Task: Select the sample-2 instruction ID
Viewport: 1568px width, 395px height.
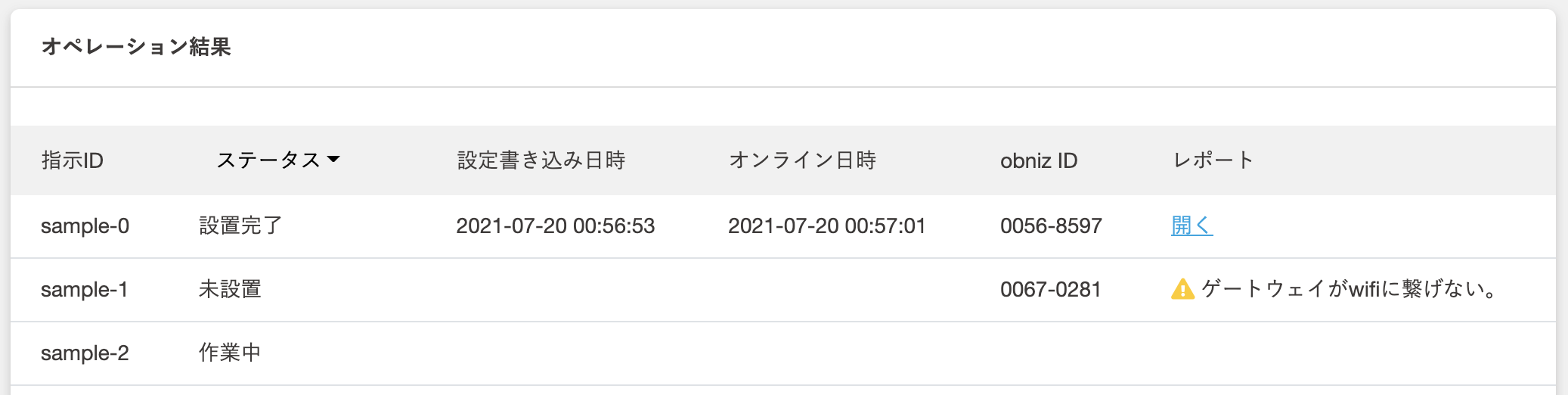Action: [85, 353]
